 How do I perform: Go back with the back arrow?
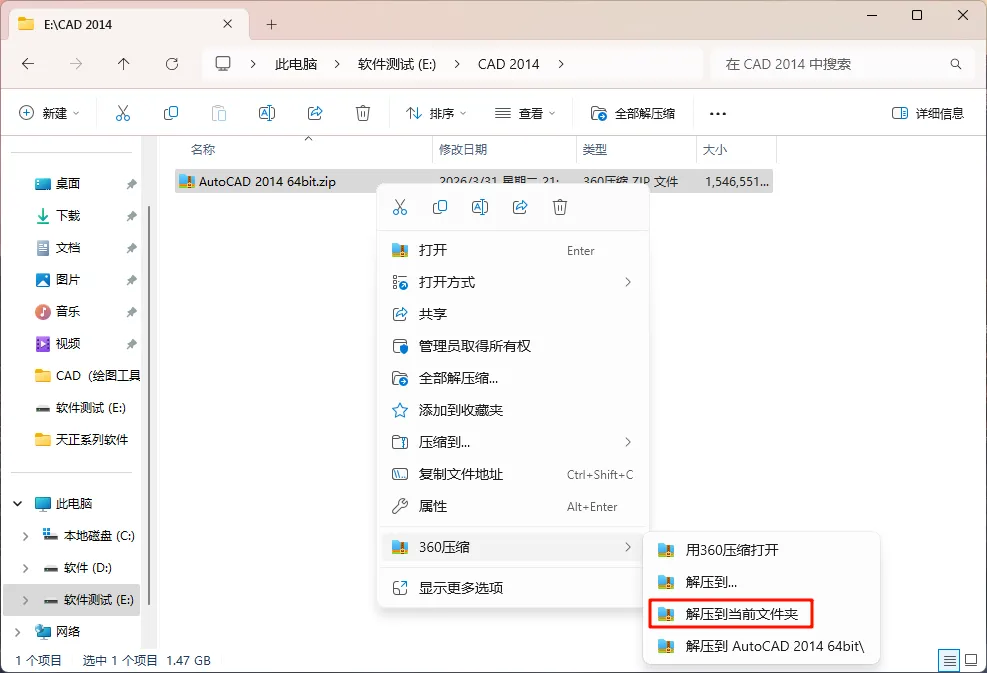pyautogui.click(x=28, y=64)
